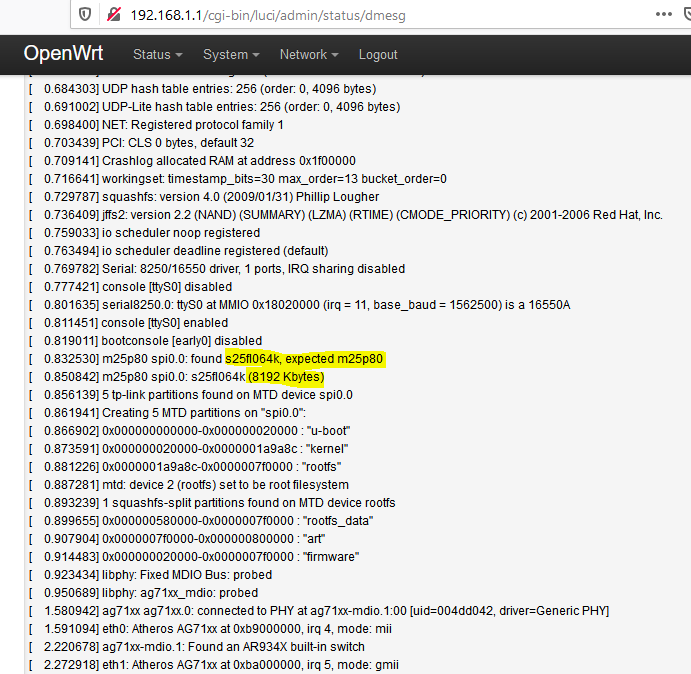Click the 'PCI: CLS 0 bytes' log line
Screen dimensions: 691x674
141,143
